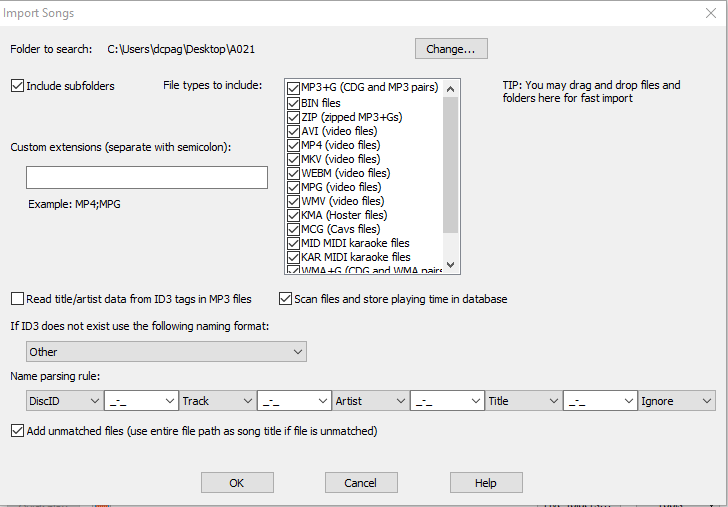Uncheck MP3+G (CDG and MP3 pairs) file type
Screen dimensions: 728x507
click(x=293, y=88)
